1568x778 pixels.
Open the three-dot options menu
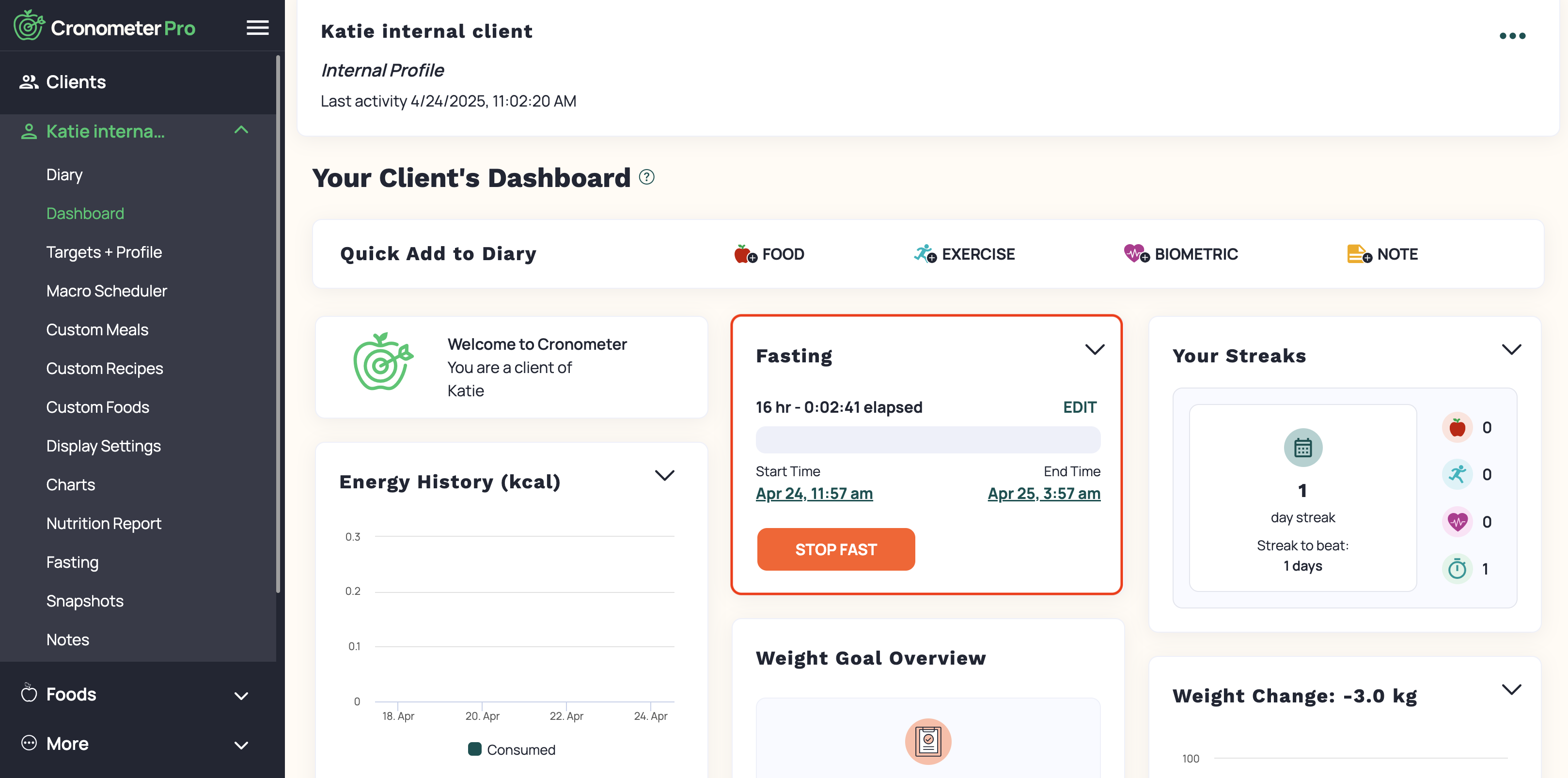(1512, 35)
